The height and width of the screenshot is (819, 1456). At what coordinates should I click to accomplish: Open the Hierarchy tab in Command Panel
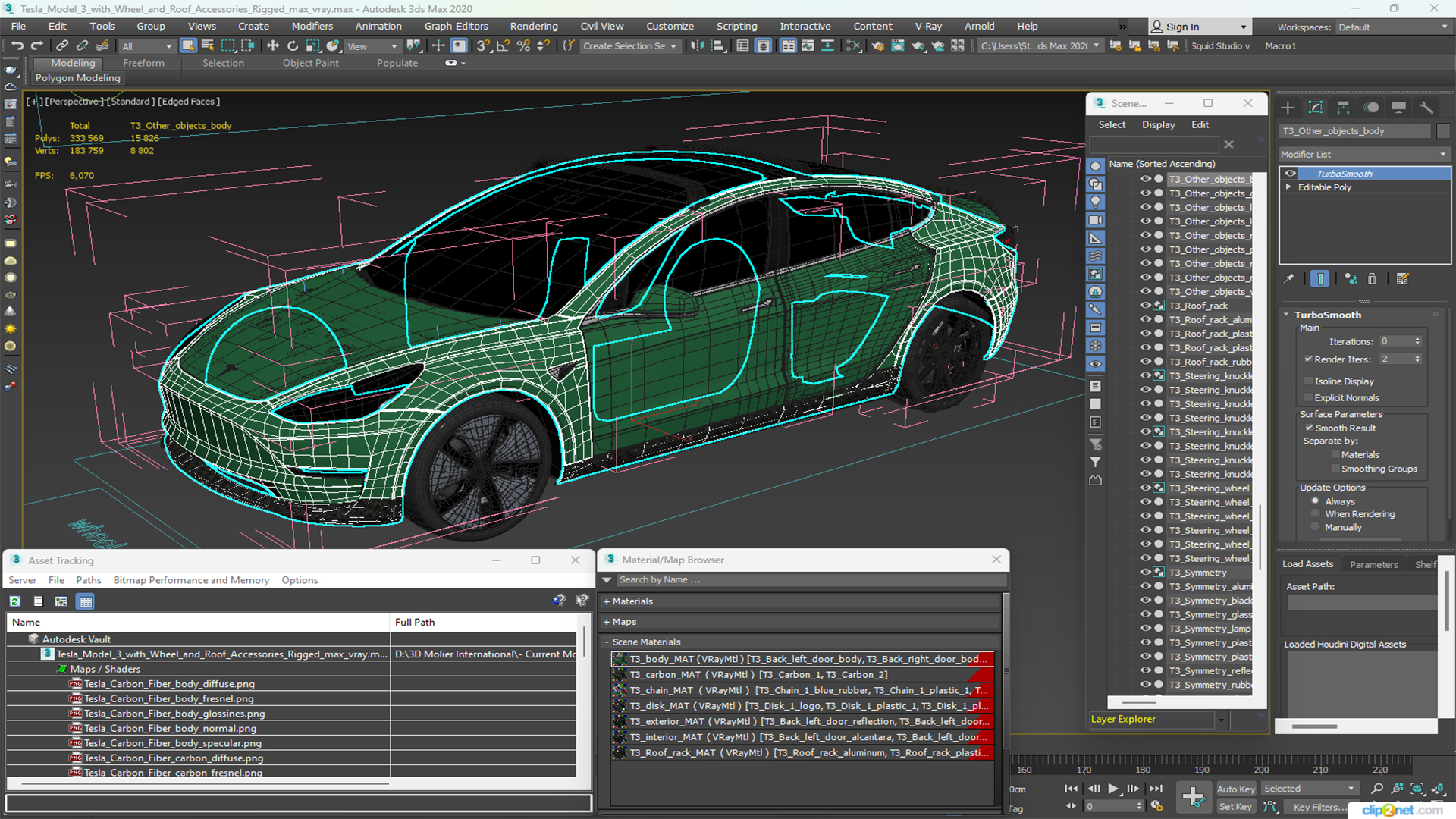tap(1343, 108)
